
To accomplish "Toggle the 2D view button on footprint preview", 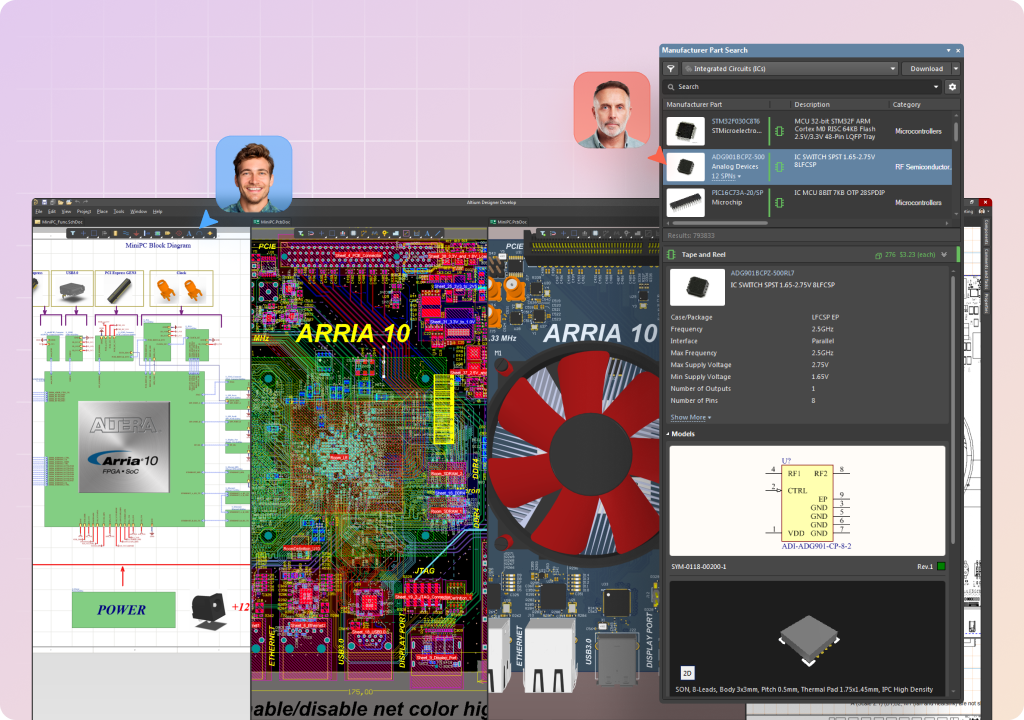I will pyautogui.click(x=687, y=672).
